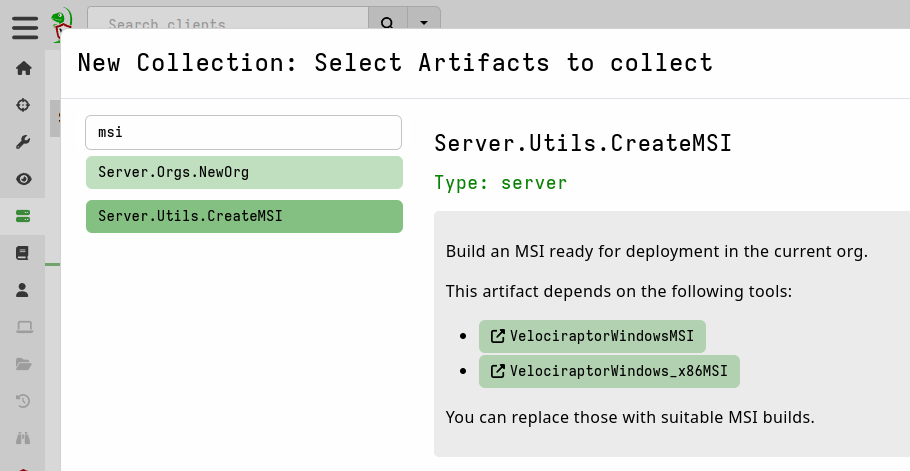
Task: Open Notebooks book icon
Action: point(24,253)
